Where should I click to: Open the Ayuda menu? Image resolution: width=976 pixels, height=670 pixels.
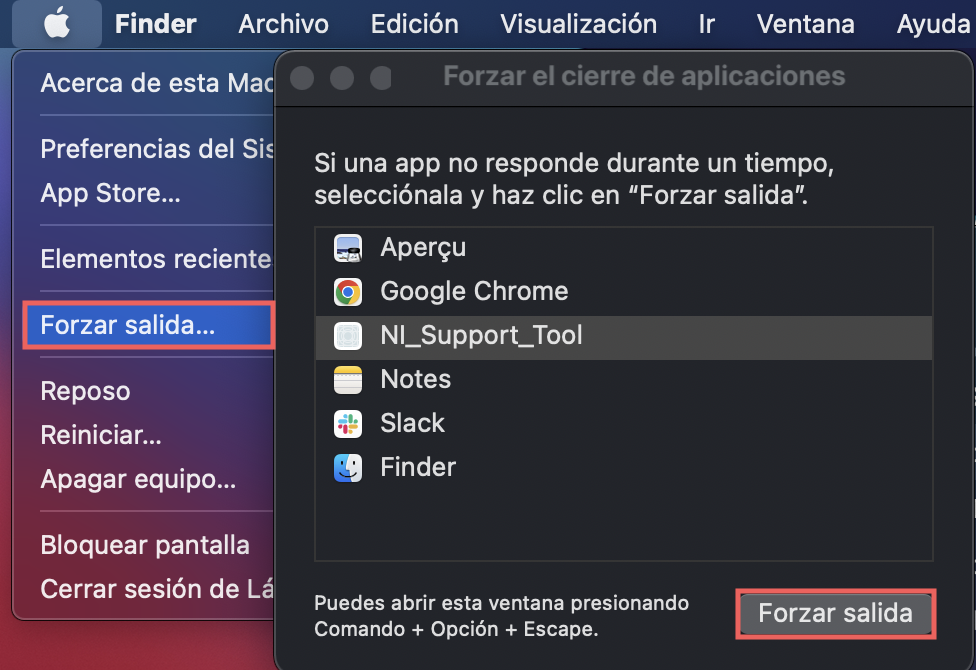click(x=931, y=23)
